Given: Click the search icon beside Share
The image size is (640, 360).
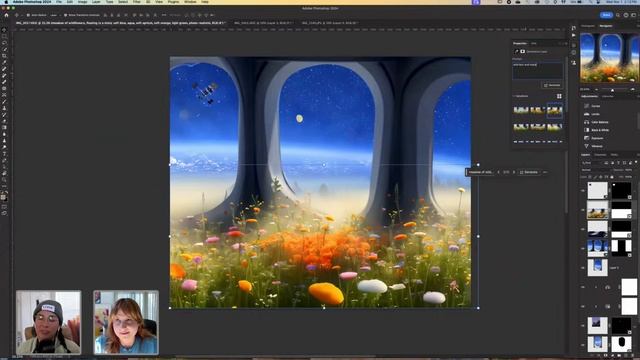Looking at the screenshot, I should click(618, 15).
